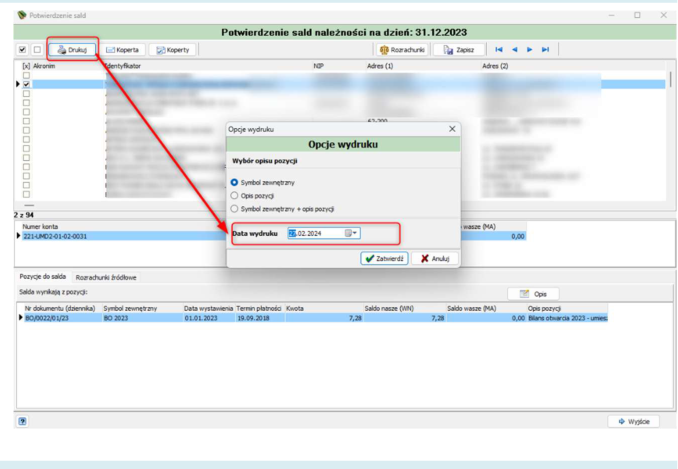This screenshot has width=678, height=469.
Task: Switch to Pozycje do salda tab
Action: [x=42, y=277]
